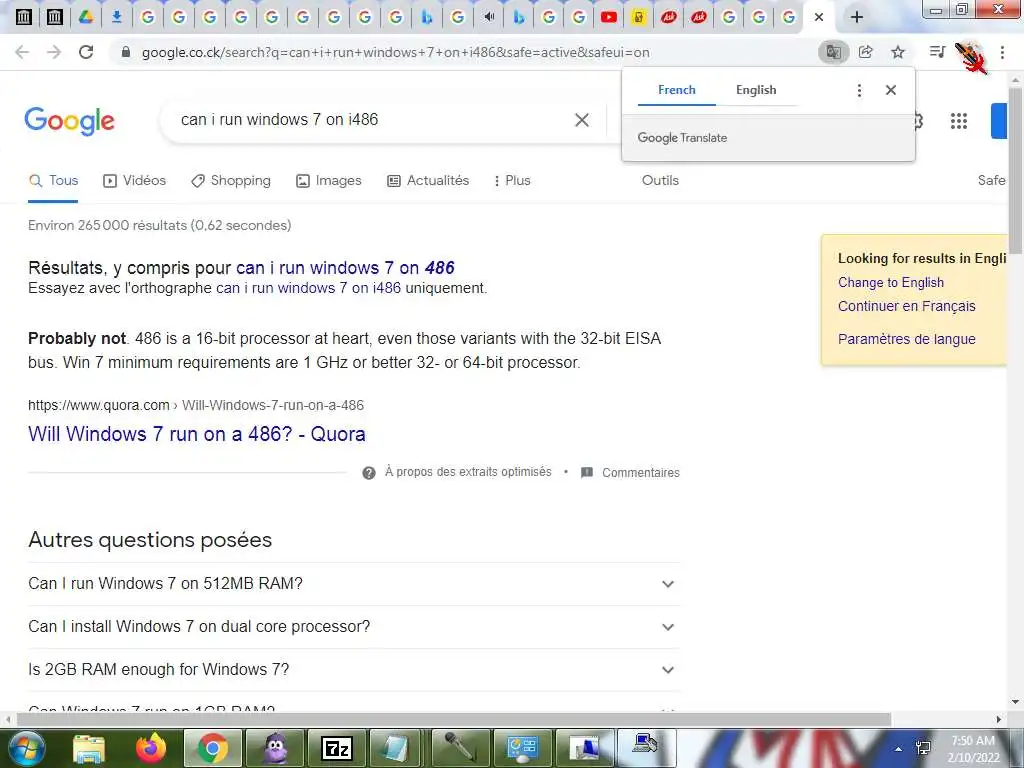1024x768 pixels.
Task: Select English in the translate popup
Action: tap(756, 90)
